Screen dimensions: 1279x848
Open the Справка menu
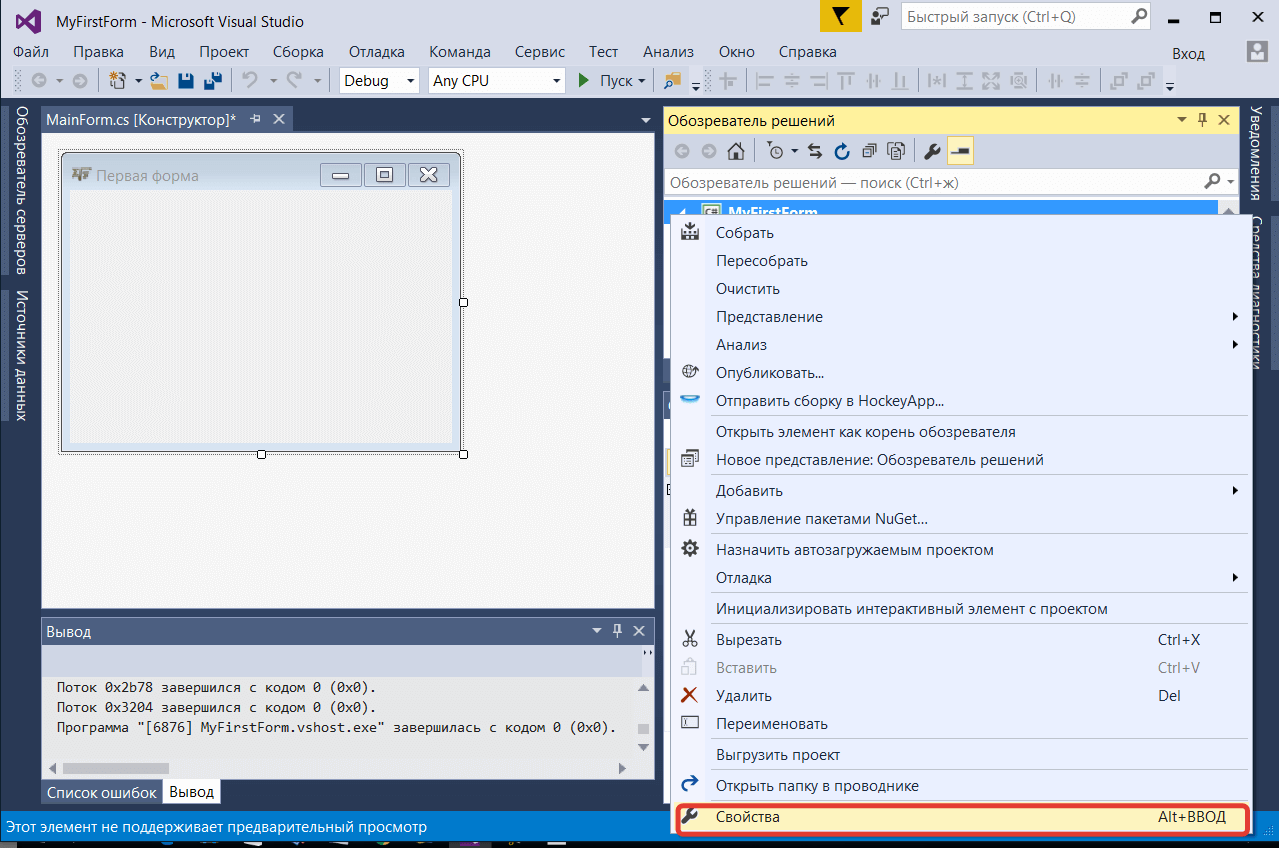pyautogui.click(x=807, y=52)
